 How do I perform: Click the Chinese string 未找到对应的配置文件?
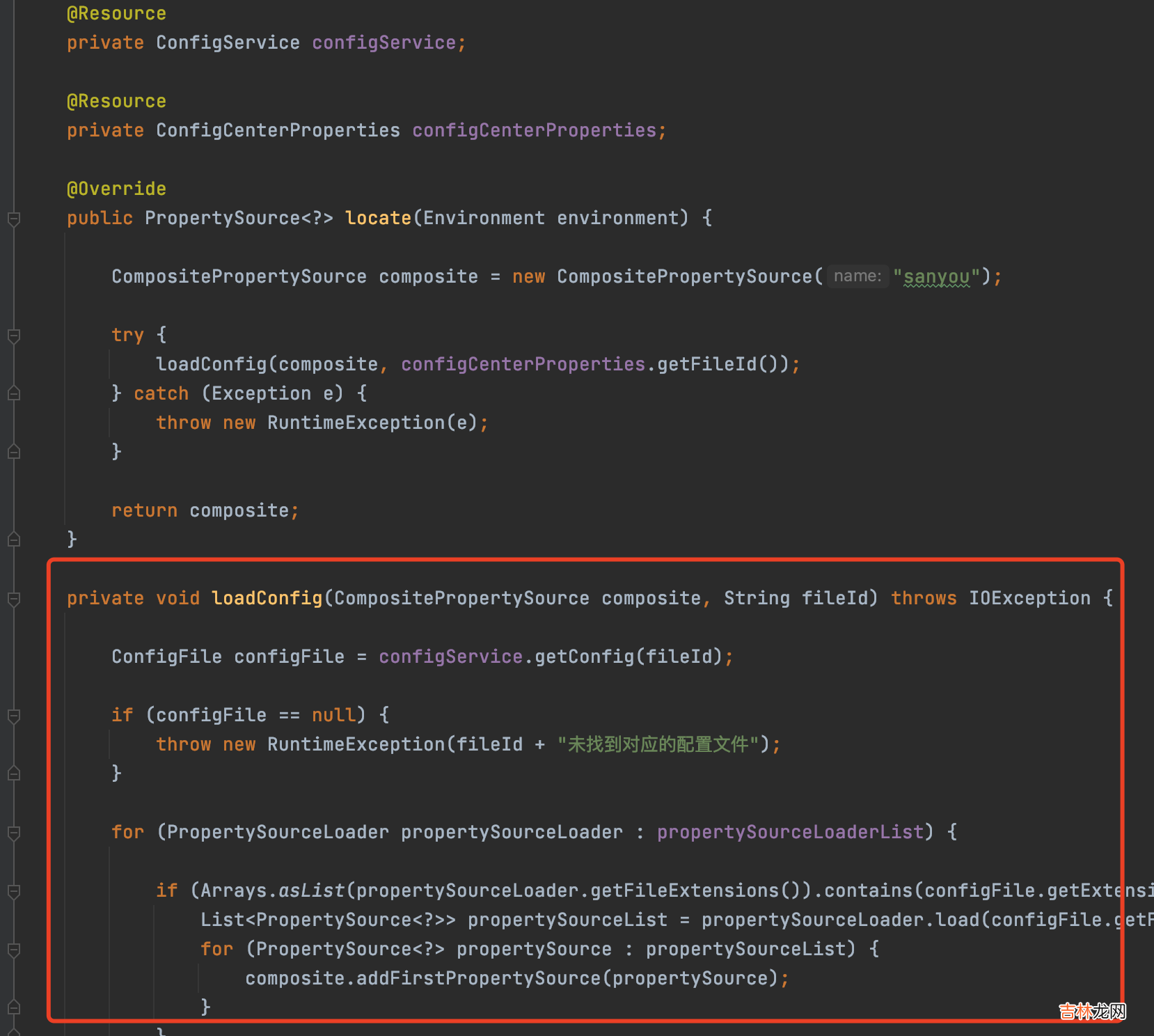tap(658, 744)
